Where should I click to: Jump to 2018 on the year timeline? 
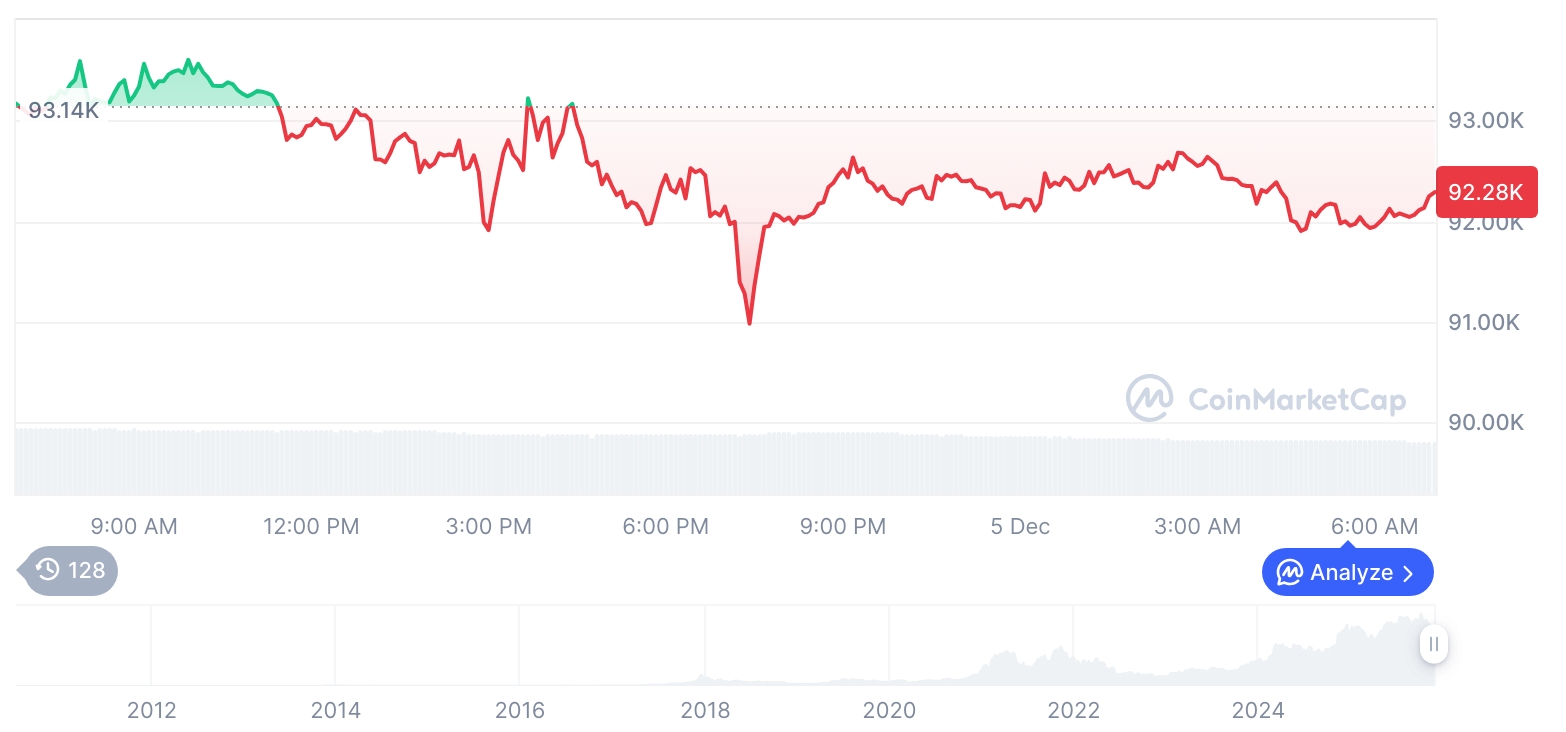(705, 710)
